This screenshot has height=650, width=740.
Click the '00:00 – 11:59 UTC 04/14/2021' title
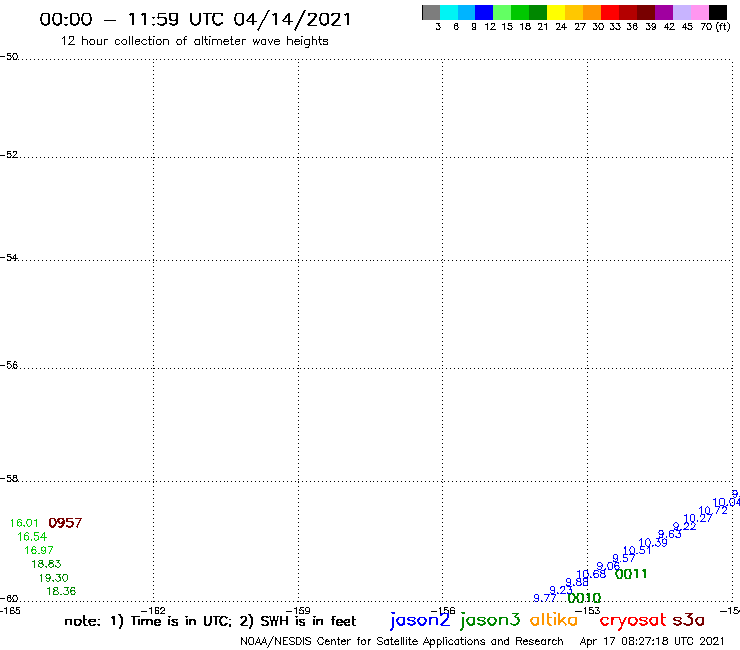pyautogui.click(x=195, y=19)
